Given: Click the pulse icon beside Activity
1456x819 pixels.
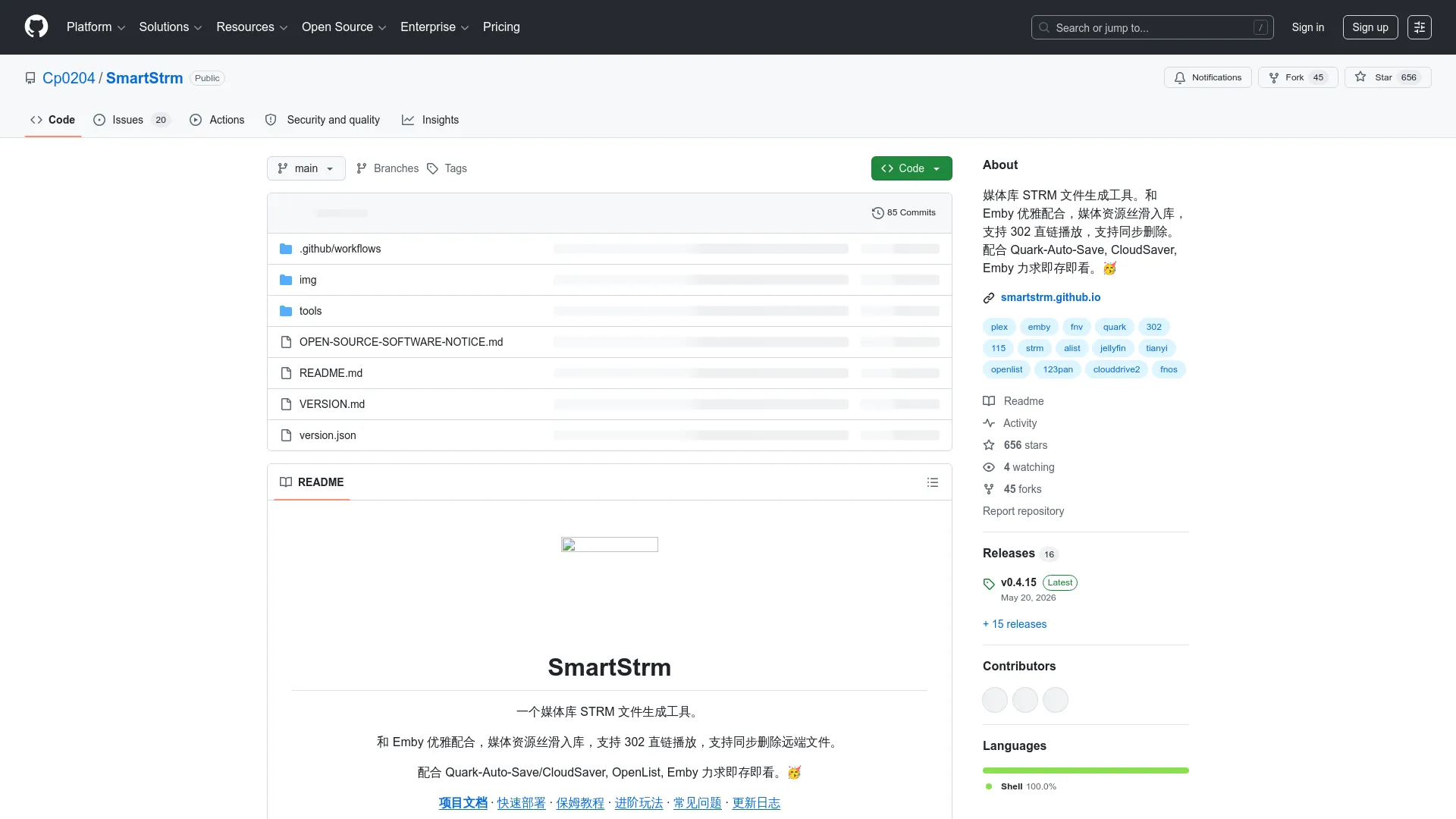Looking at the screenshot, I should [x=989, y=423].
